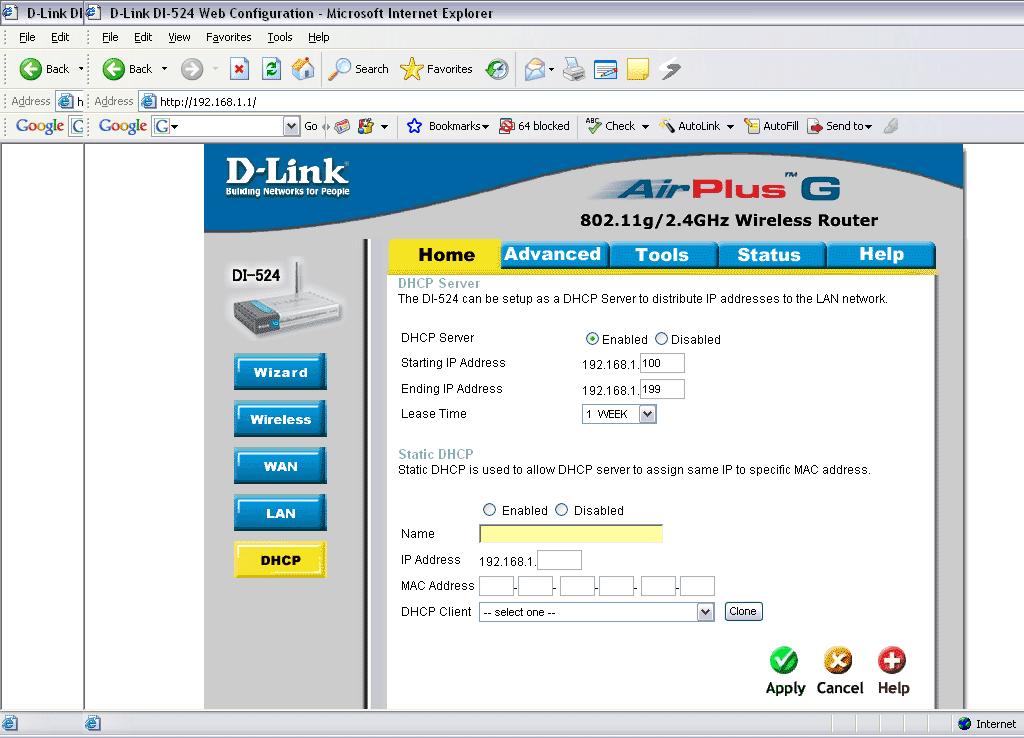Open the Mail envelope icon
Image resolution: width=1024 pixels, height=738 pixels.
point(535,69)
